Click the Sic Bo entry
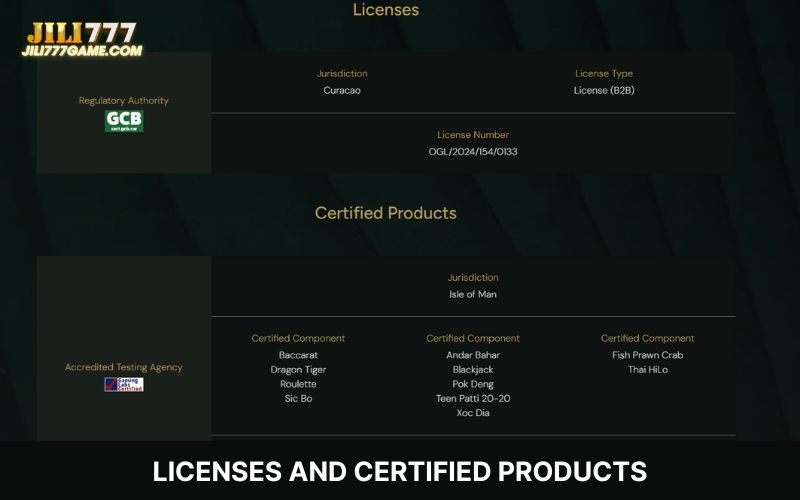Screen dimensions: 800x500 (x=298, y=399)
